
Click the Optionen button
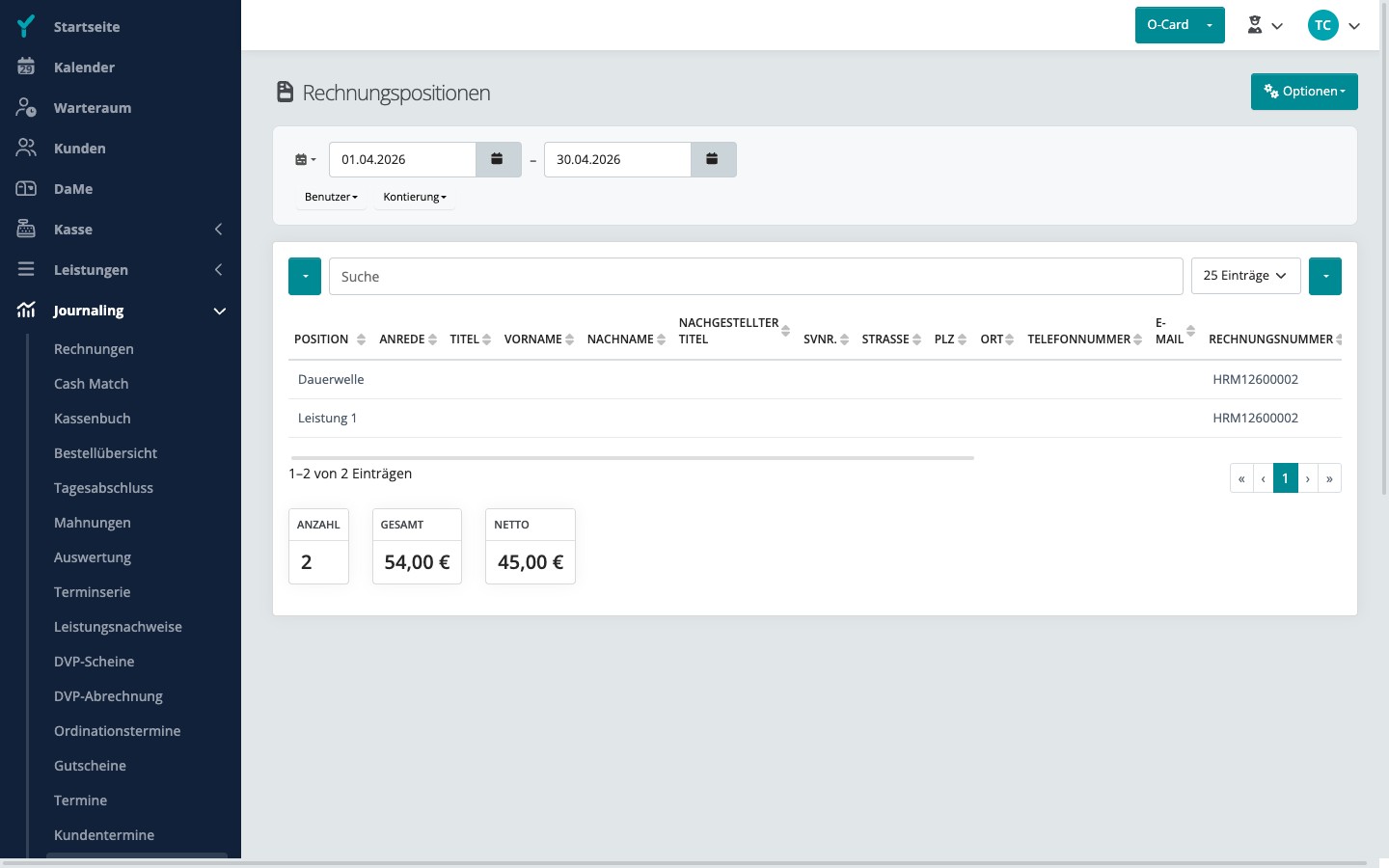1304,92
